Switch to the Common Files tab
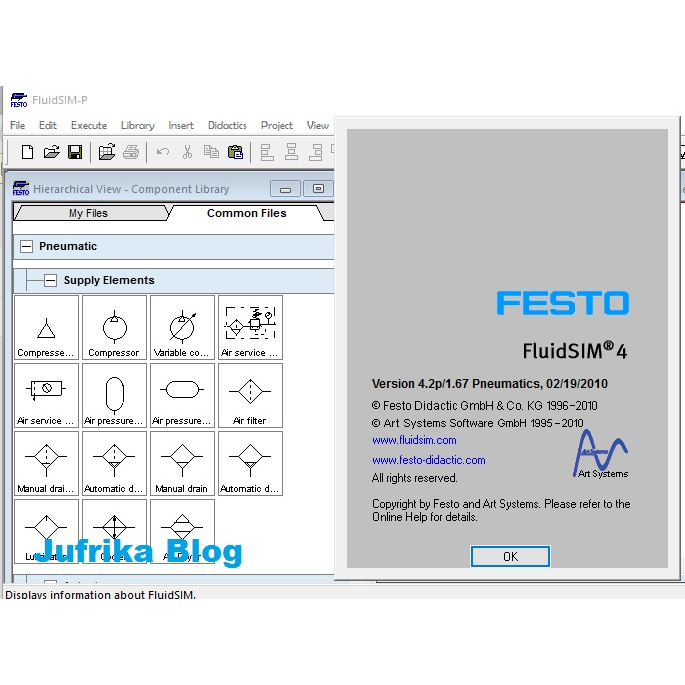 [x=247, y=213]
